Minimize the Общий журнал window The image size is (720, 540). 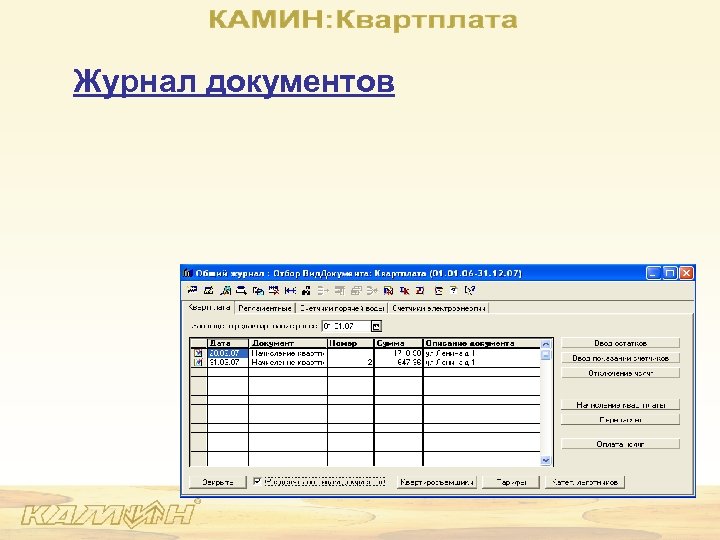pyautogui.click(x=654, y=273)
